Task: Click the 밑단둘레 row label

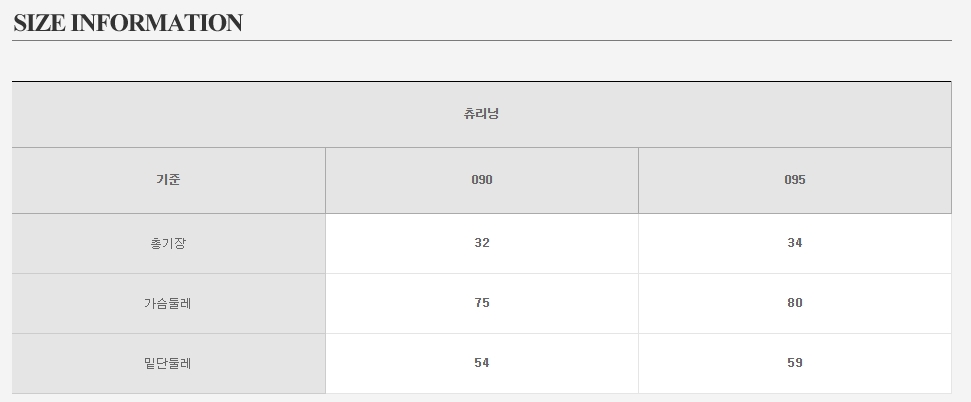Action: tap(168, 363)
